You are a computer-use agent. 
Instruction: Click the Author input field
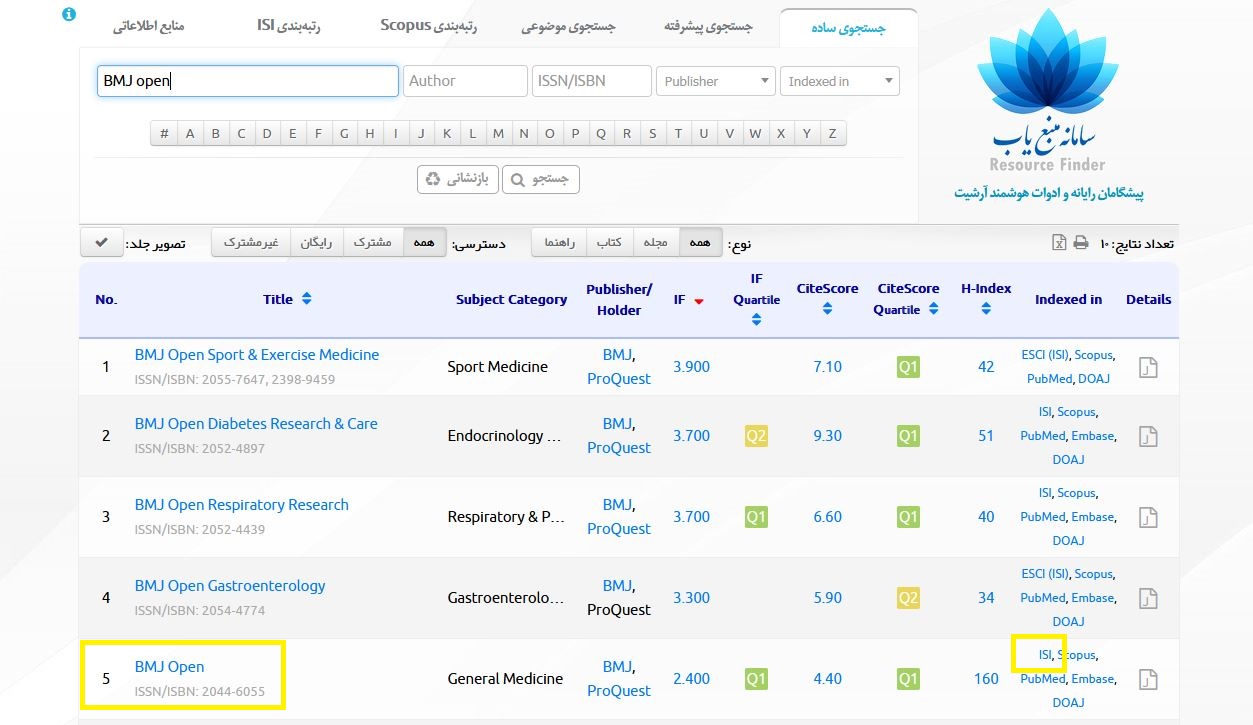(x=465, y=81)
